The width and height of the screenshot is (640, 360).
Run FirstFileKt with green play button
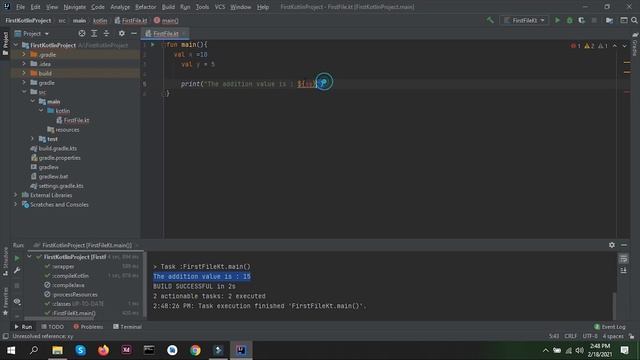[557, 20]
